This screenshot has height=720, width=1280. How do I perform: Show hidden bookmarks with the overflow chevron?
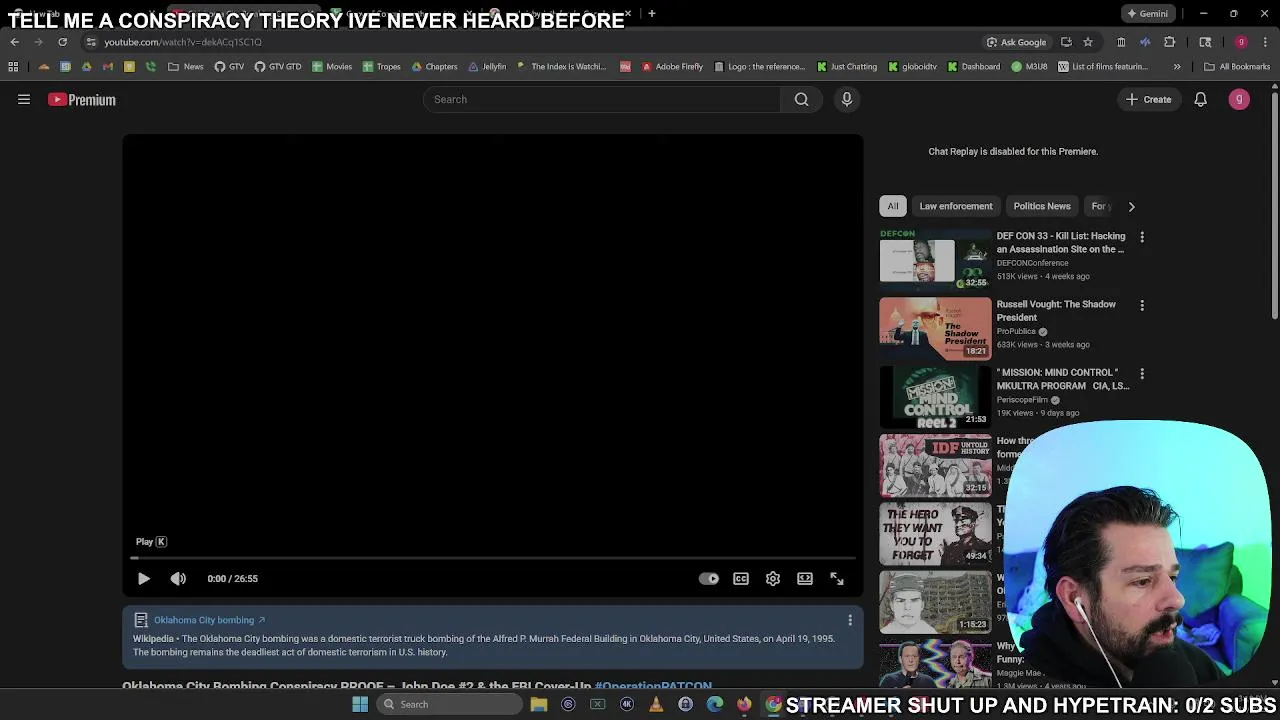click(x=1177, y=67)
